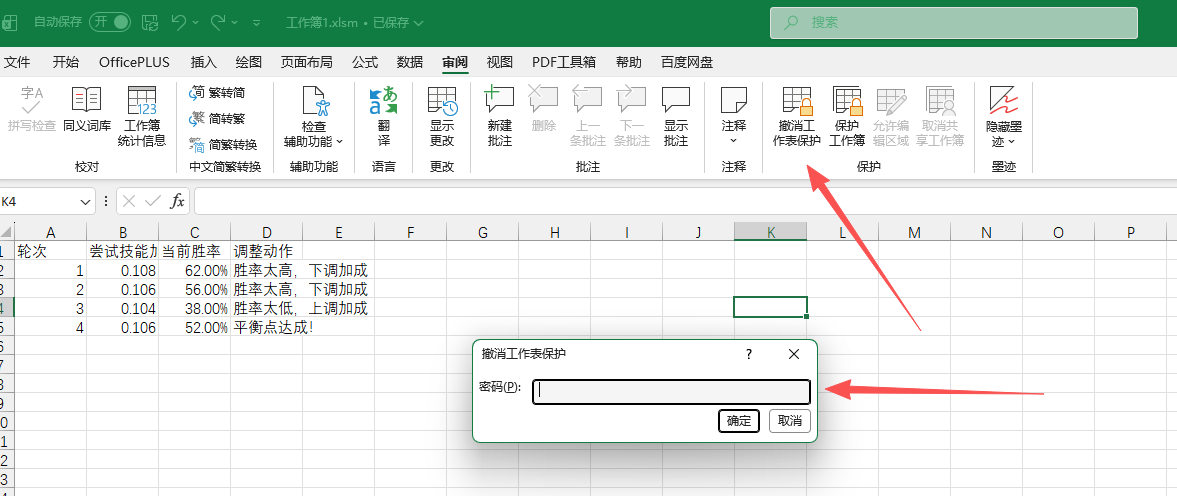
Task: Select the cell containing 平衡点达成!
Action: point(266,327)
